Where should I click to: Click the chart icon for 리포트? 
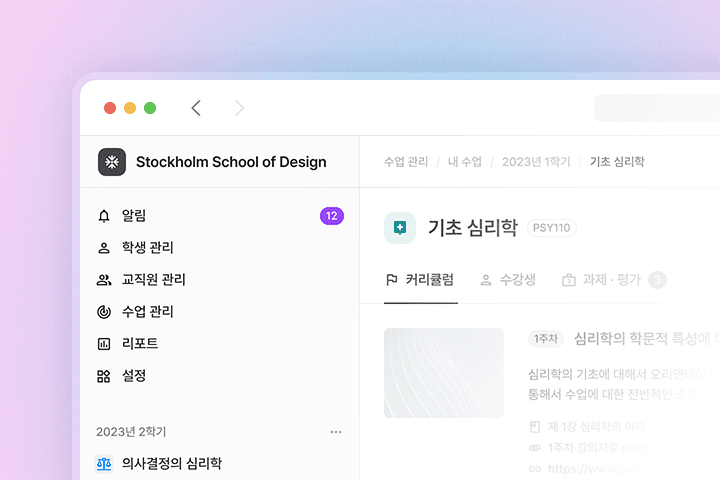pyautogui.click(x=104, y=344)
